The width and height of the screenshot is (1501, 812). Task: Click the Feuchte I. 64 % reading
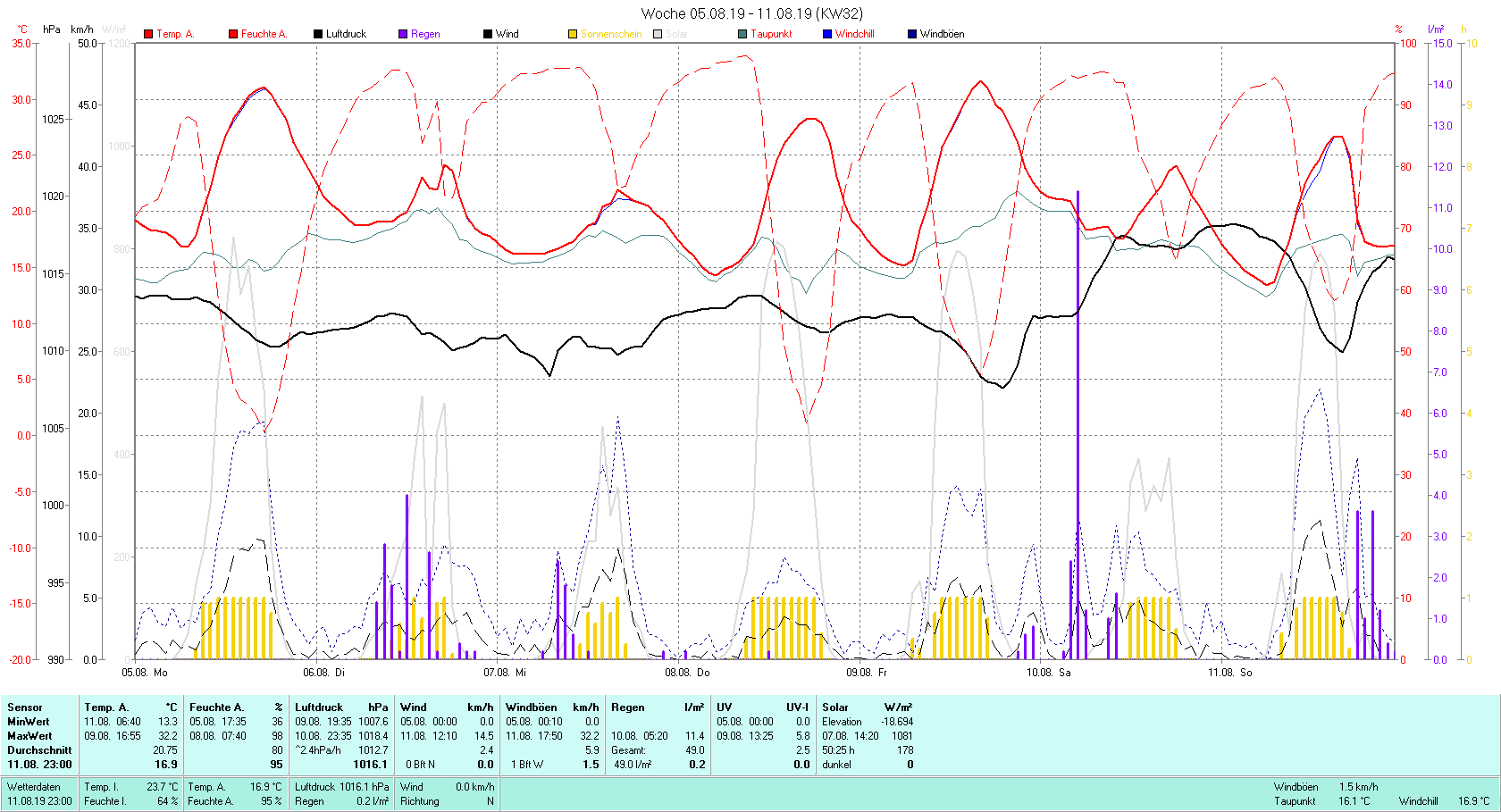pyautogui.click(x=131, y=801)
